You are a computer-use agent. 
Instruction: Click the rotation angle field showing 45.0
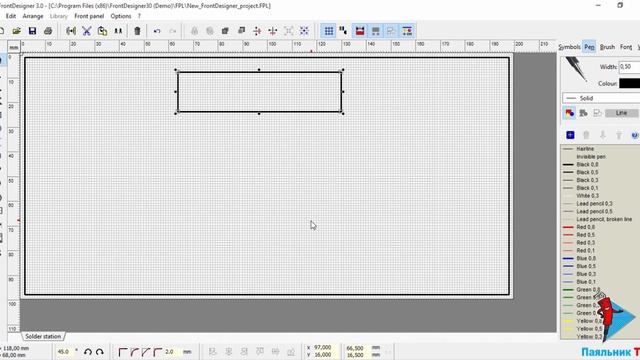pos(65,352)
